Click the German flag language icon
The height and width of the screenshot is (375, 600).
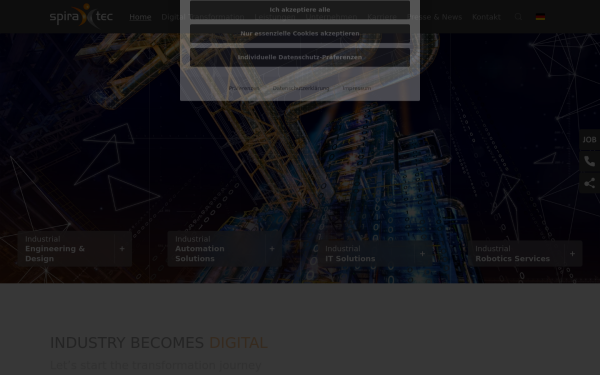point(540,17)
